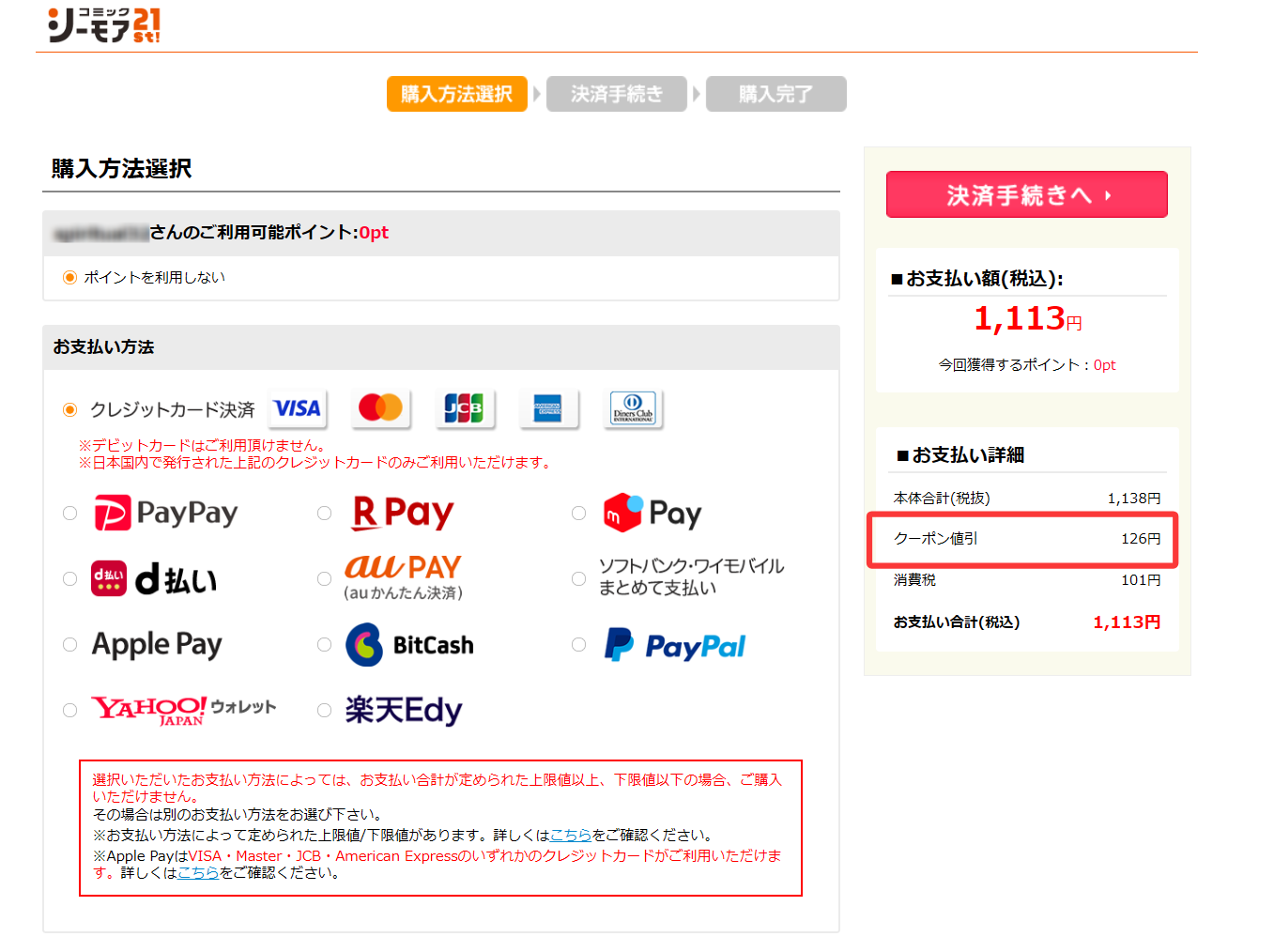This screenshot has width=1274, height=952.
Task: Click the 決済手続き step tab
Action: pos(617,94)
